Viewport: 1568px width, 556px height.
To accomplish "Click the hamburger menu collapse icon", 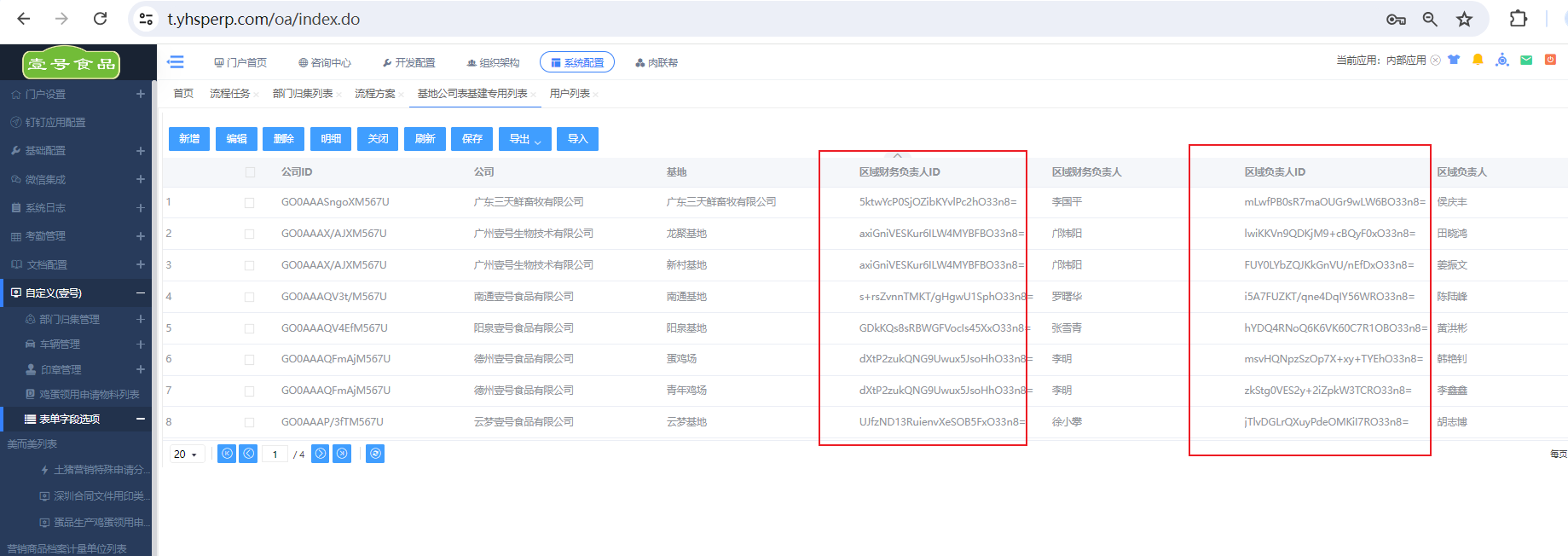I will 176,62.
